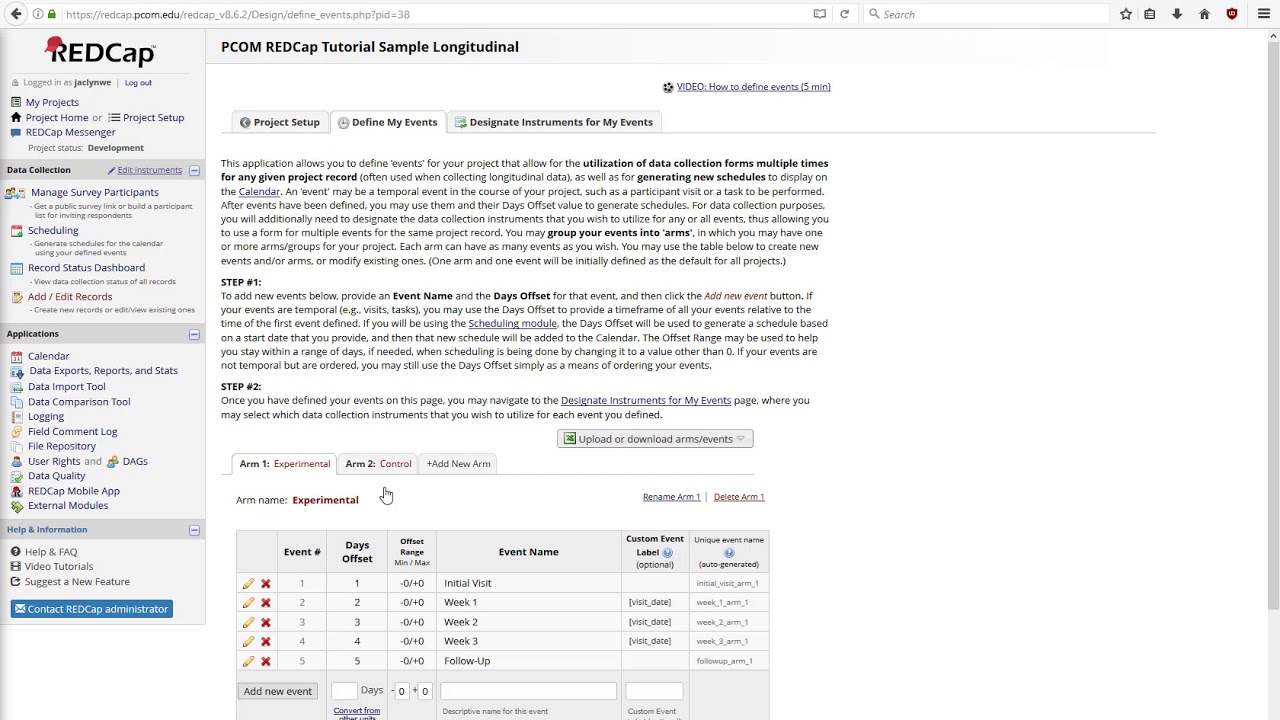The image size is (1280, 720).
Task: Select the Define My Events tab
Action: [388, 122]
